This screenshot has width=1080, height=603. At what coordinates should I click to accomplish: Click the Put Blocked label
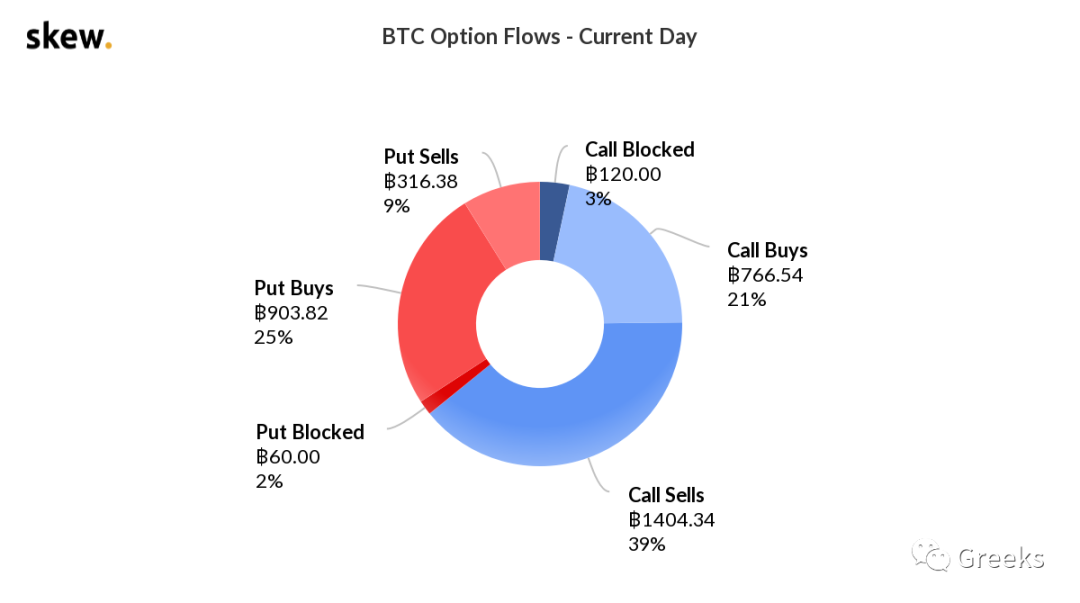[310, 432]
